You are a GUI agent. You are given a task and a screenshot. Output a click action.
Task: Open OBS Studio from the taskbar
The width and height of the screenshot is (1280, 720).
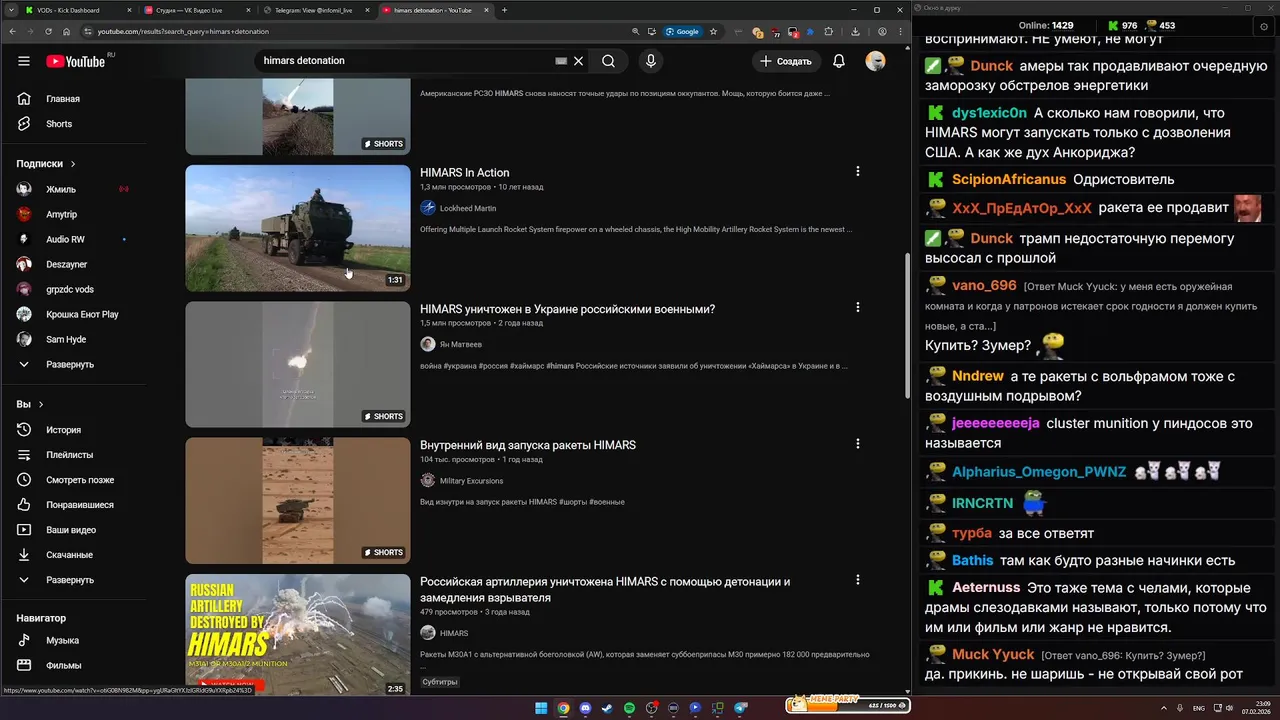tap(651, 708)
